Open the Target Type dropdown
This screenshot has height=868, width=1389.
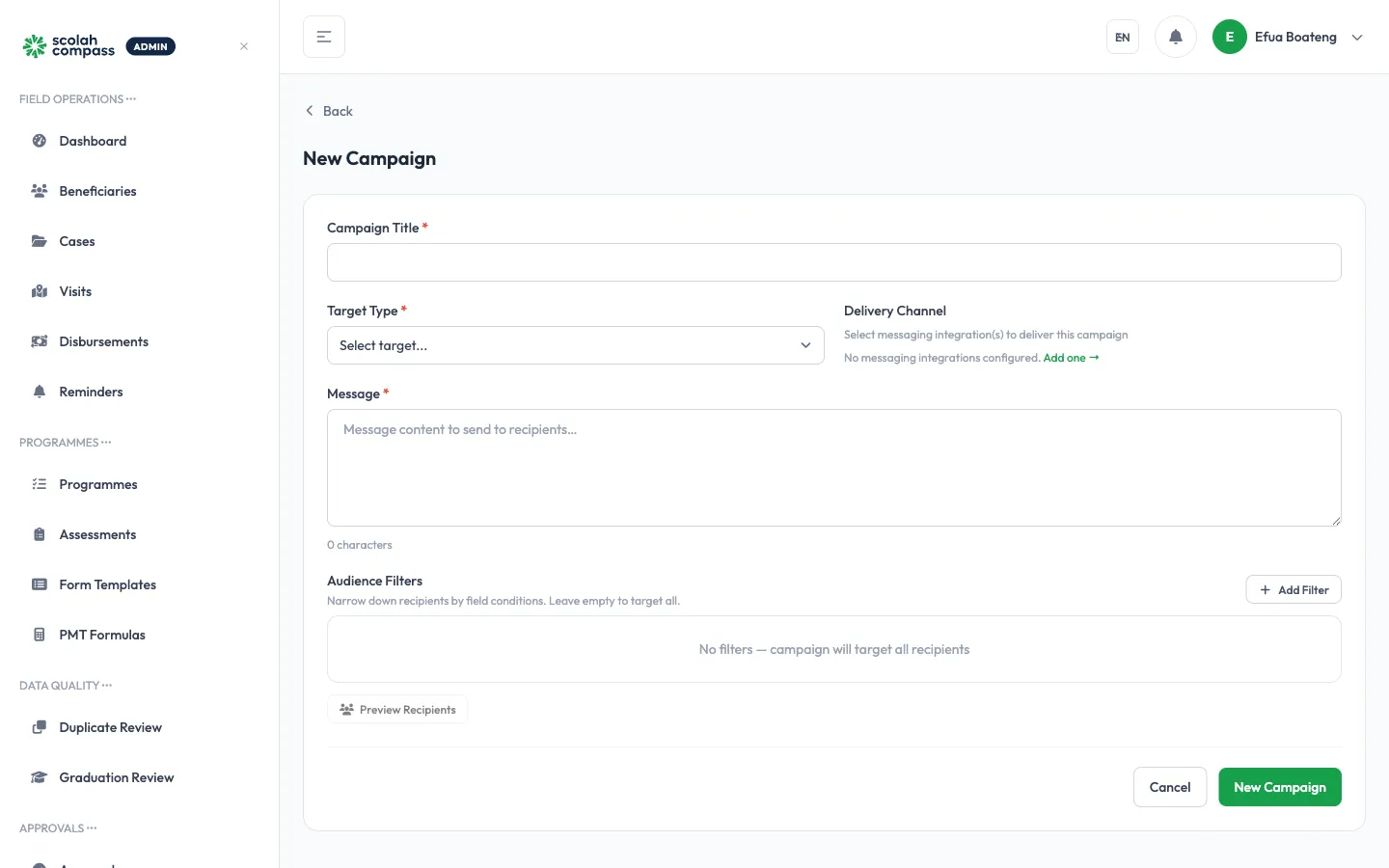576,345
